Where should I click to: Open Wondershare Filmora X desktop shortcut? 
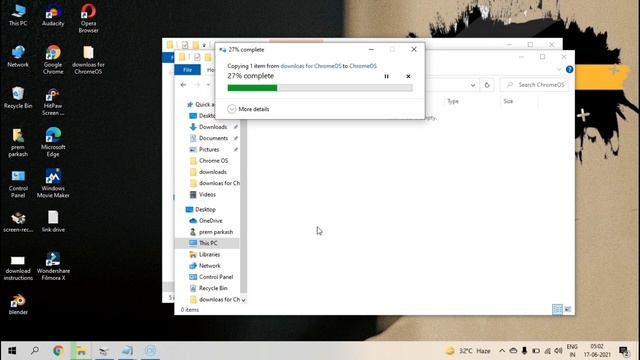point(53,266)
